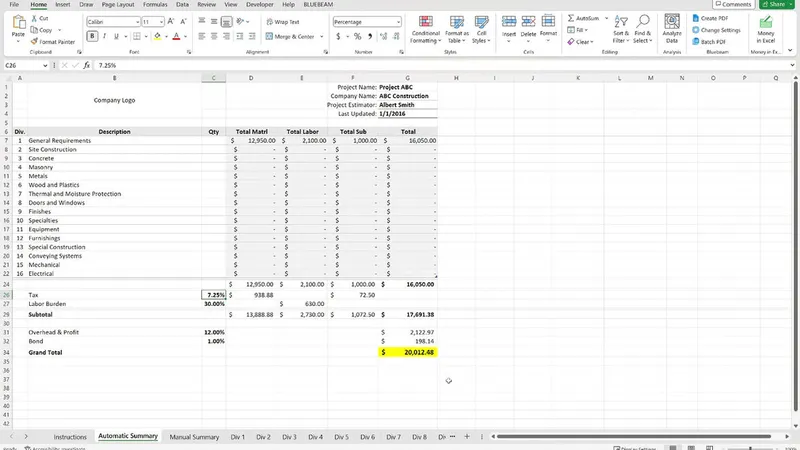
Task: Open Cell Styles gallery
Action: click(x=481, y=29)
